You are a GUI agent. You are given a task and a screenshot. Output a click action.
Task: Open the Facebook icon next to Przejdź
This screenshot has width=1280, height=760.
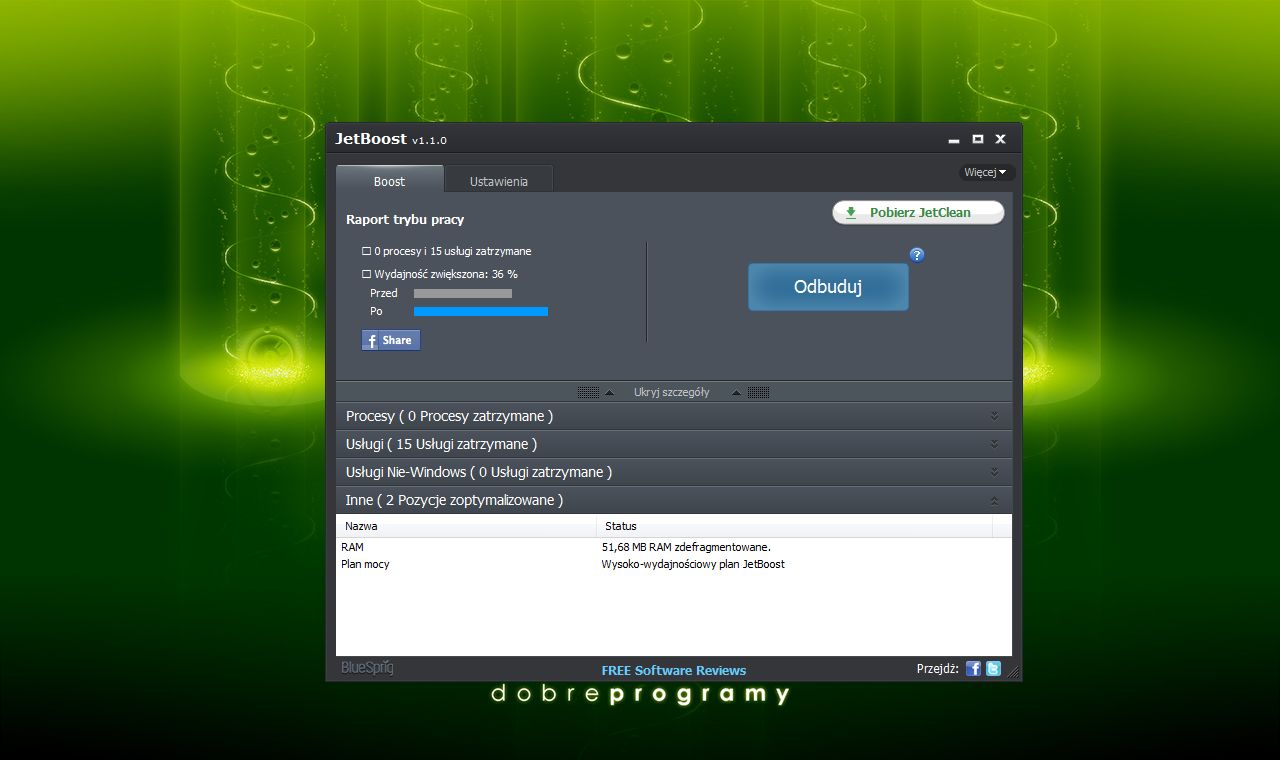tap(973, 668)
